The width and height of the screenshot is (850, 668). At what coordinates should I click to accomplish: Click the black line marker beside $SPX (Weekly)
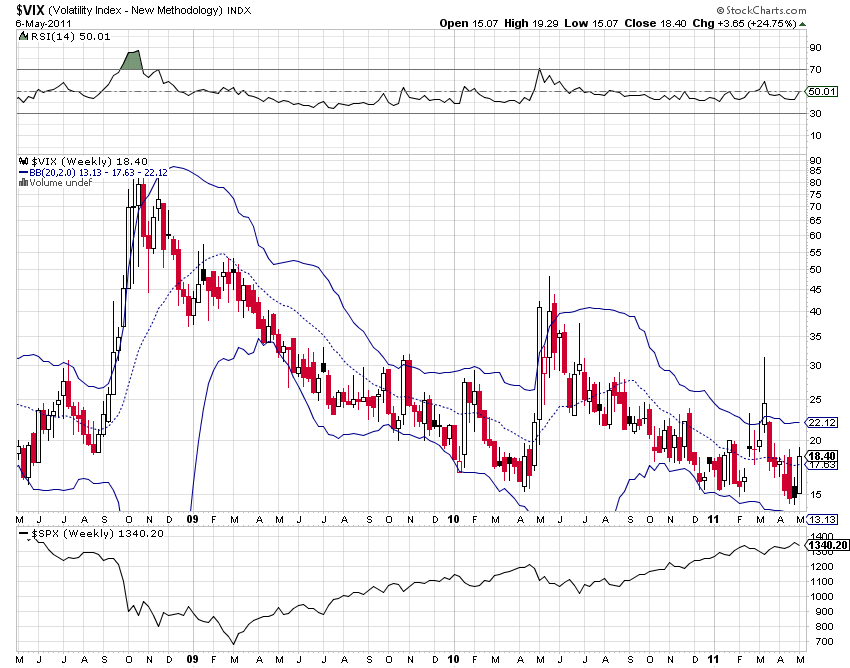point(25,535)
